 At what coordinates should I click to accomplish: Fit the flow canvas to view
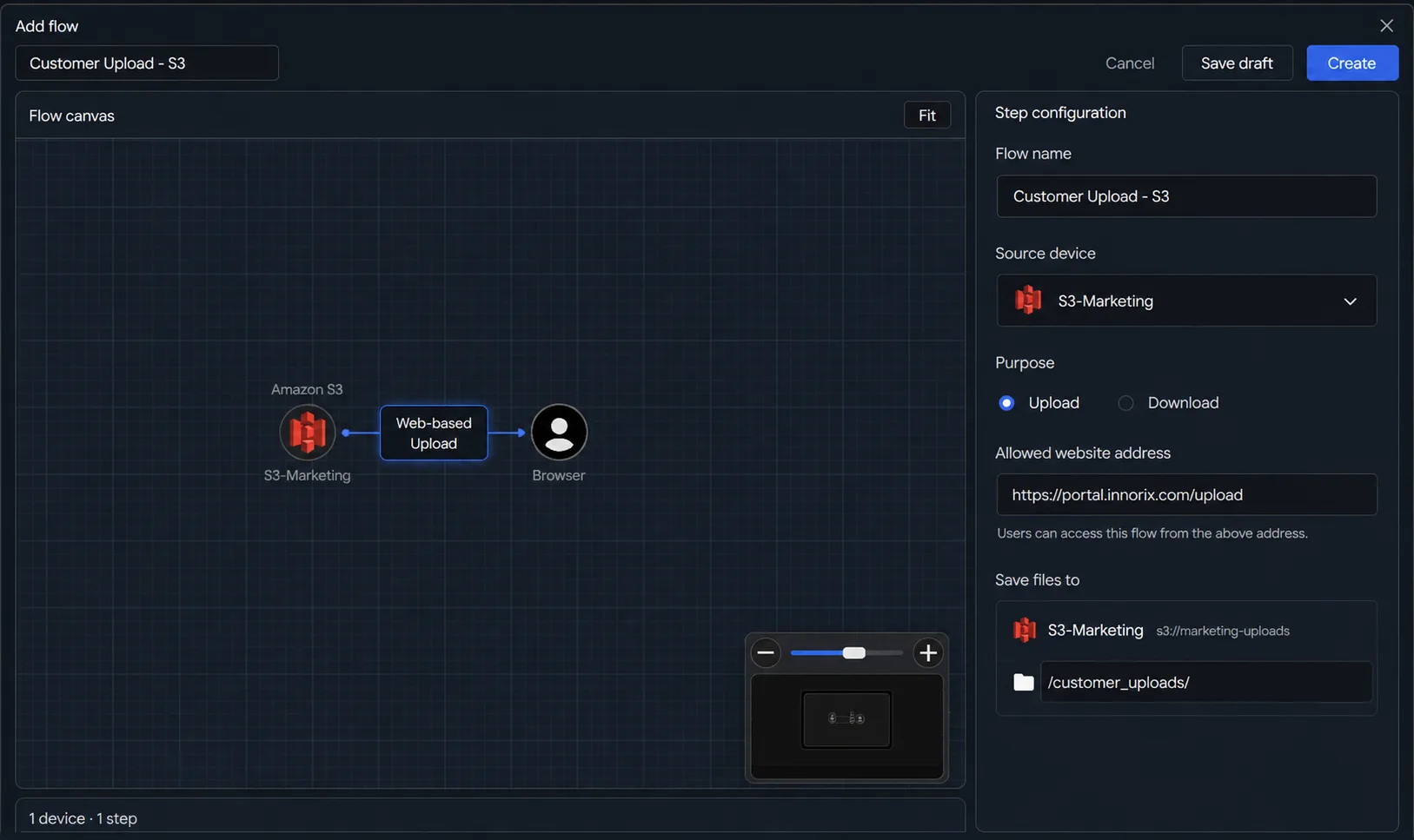tap(927, 116)
